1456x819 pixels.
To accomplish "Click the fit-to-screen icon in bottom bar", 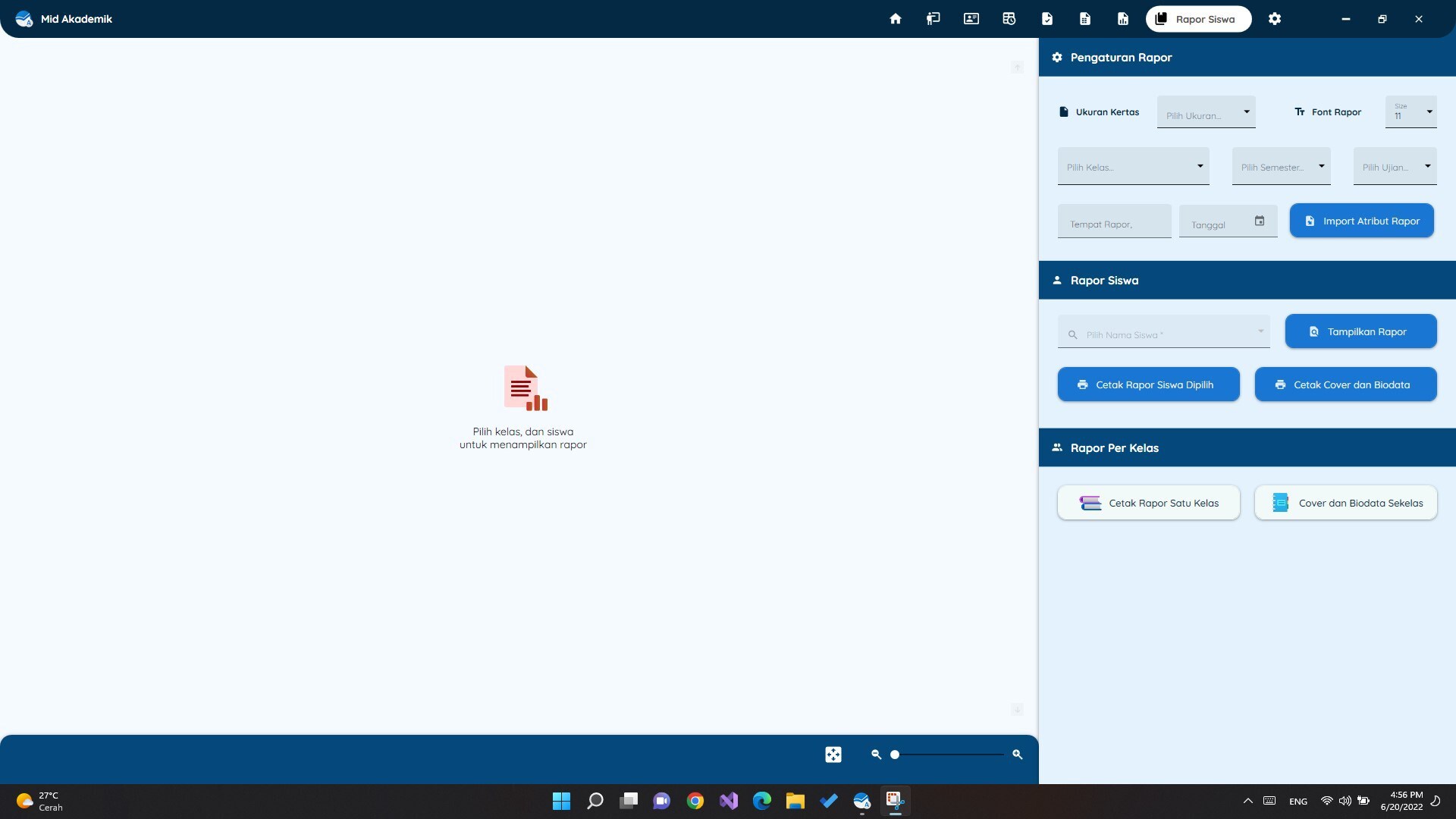I will click(x=833, y=755).
